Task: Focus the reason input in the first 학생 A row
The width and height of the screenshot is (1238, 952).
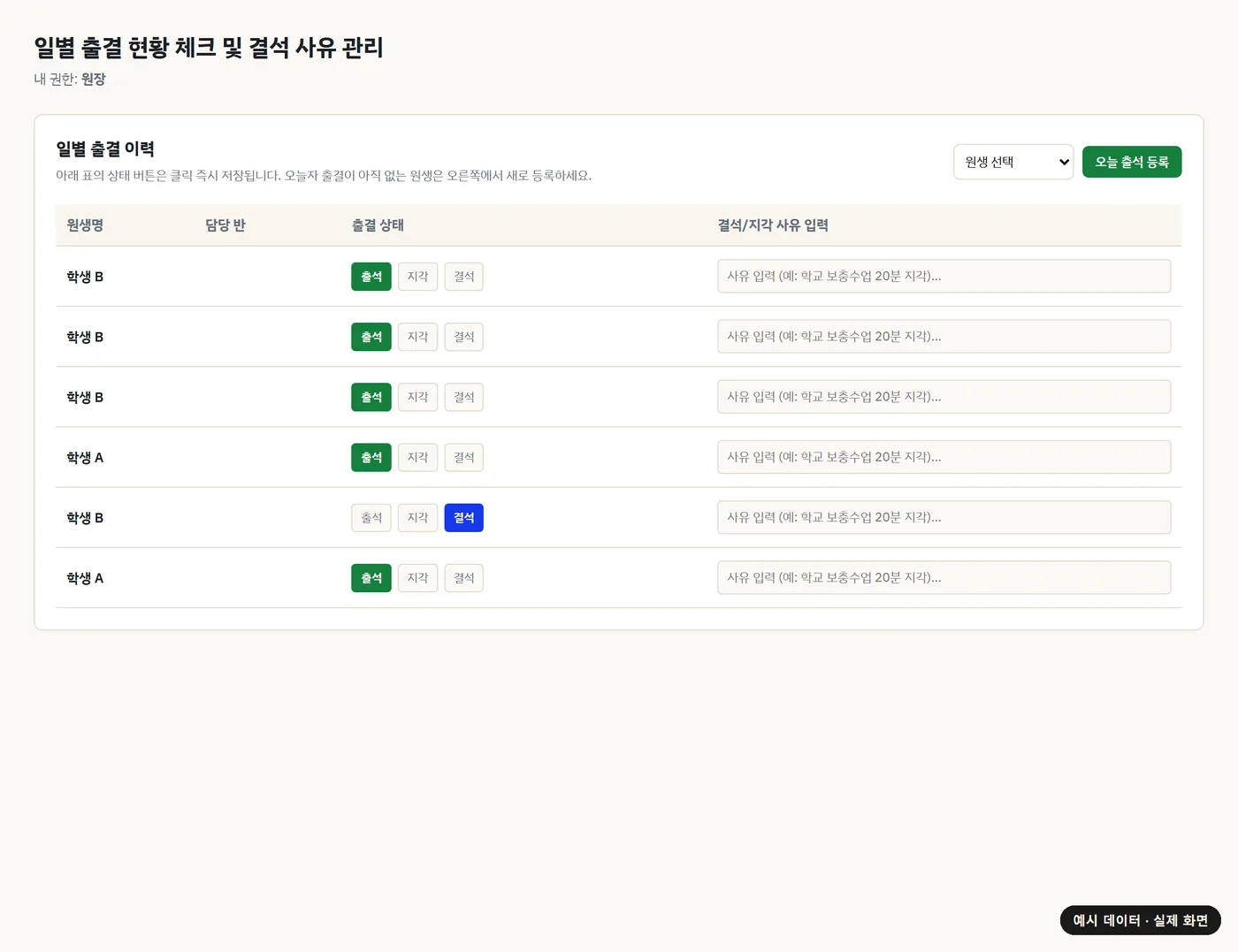Action: coord(944,456)
